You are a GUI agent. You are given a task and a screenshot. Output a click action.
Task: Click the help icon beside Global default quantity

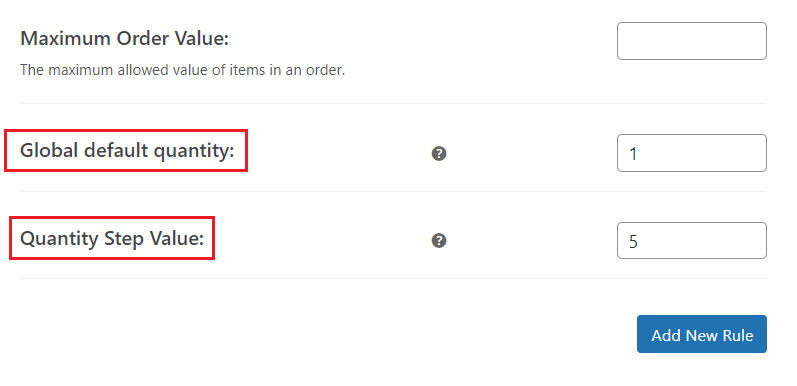[439, 154]
